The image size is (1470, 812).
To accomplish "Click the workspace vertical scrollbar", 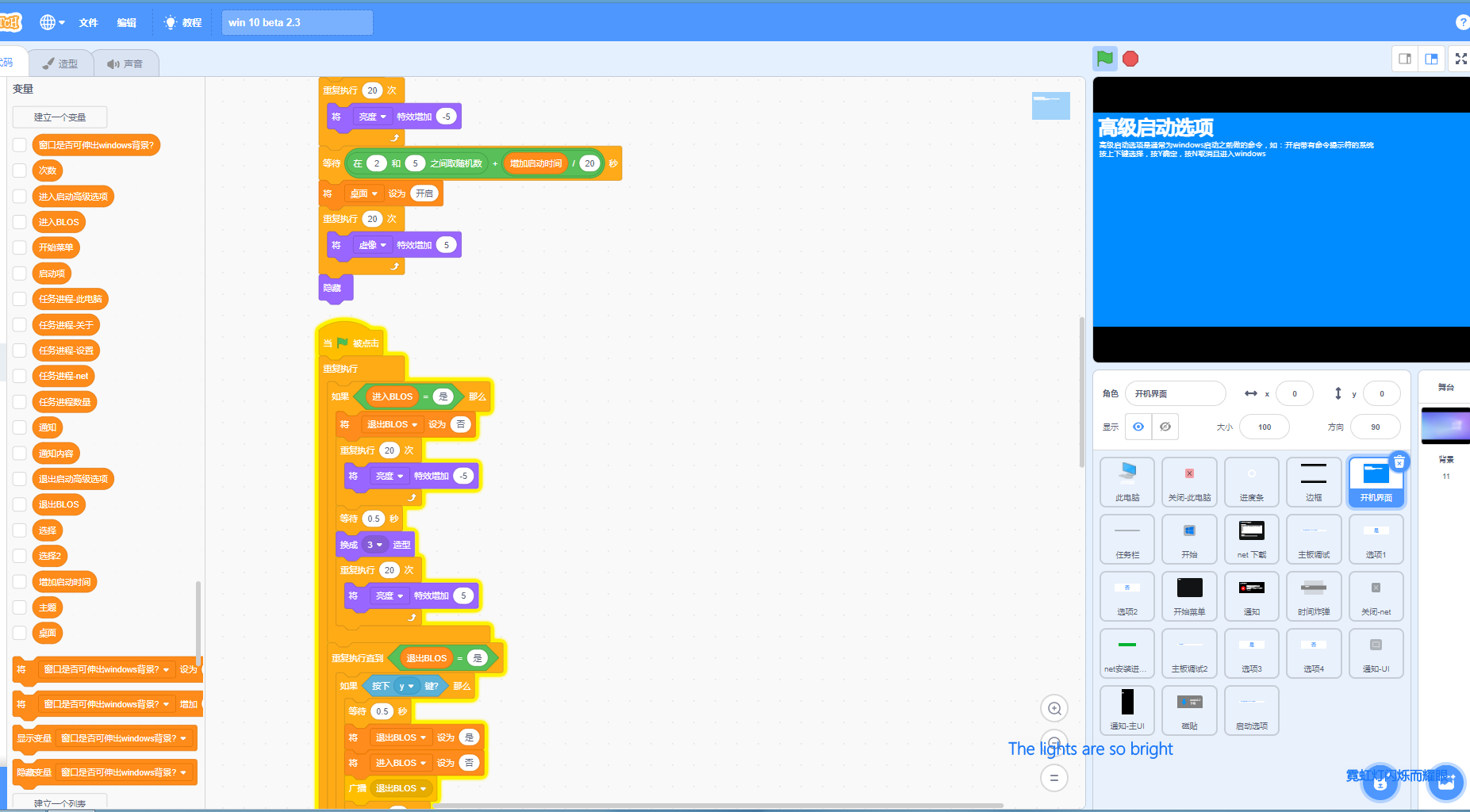I will click(1081, 392).
